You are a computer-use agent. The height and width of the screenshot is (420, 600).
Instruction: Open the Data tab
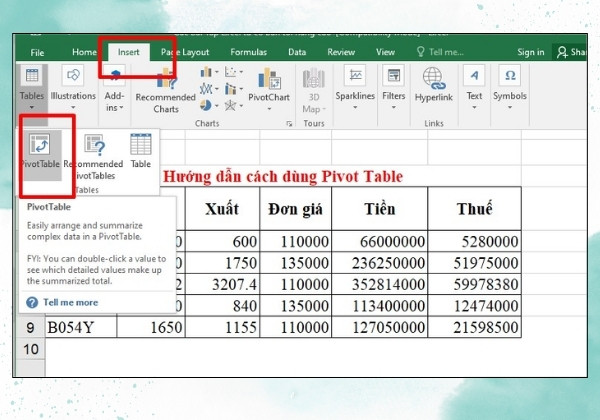pos(297,52)
